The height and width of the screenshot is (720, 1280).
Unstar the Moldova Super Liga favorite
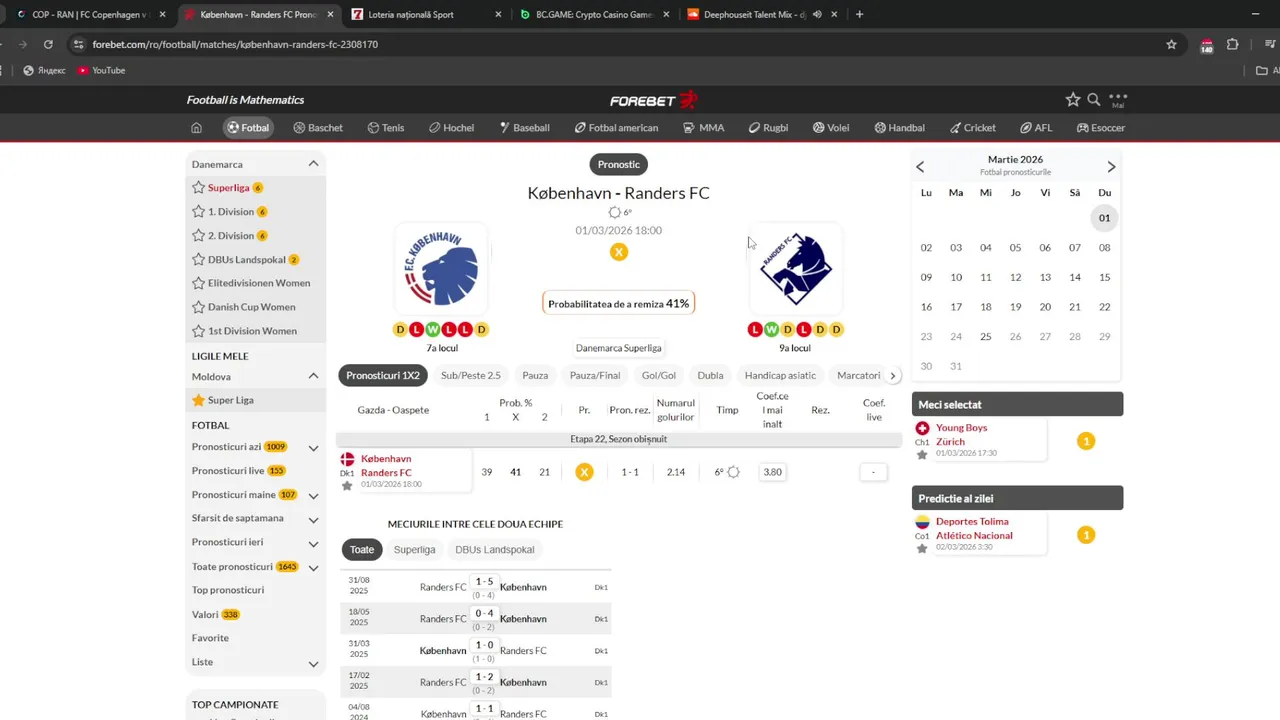coord(199,400)
